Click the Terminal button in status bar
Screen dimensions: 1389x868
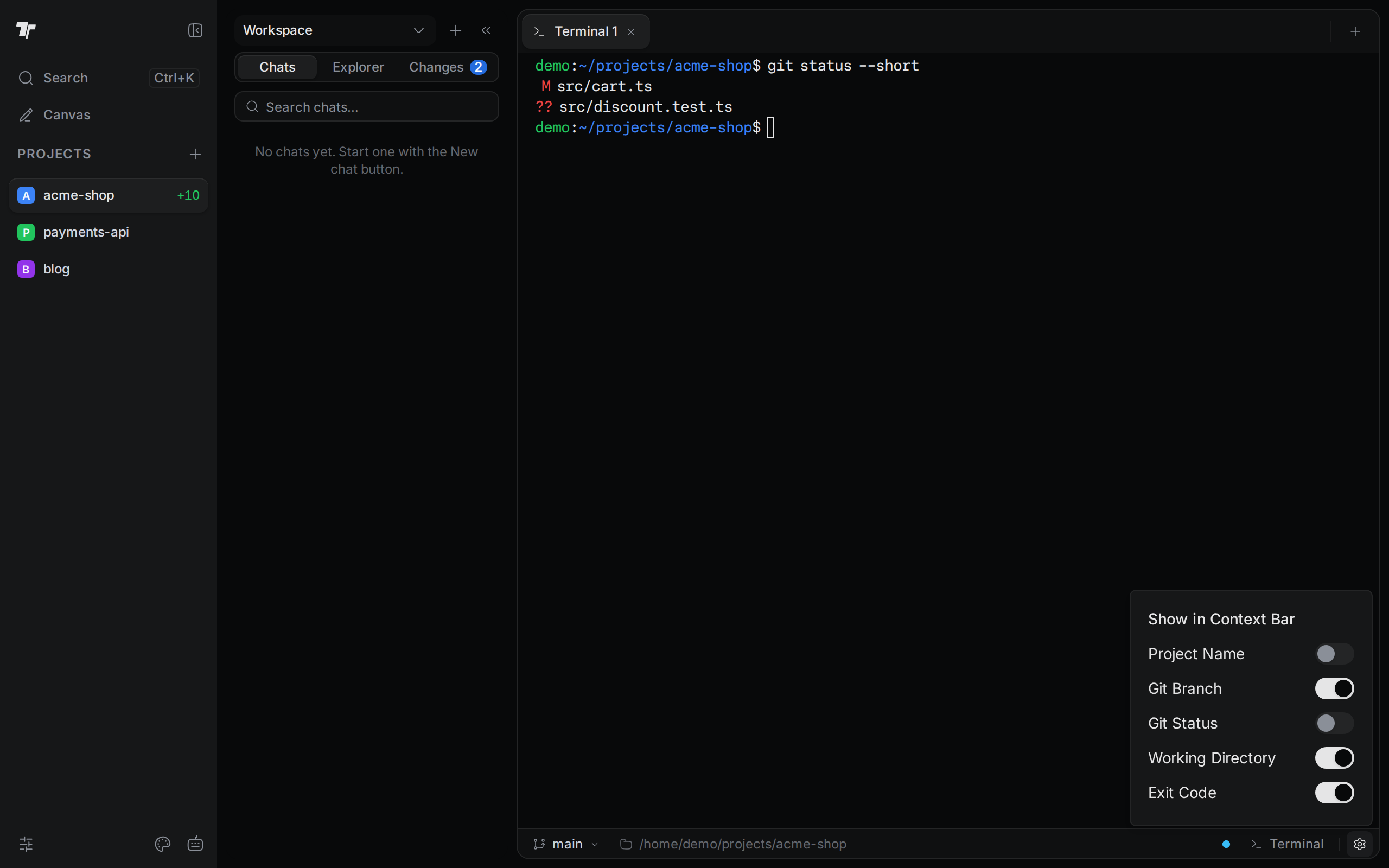1288,844
